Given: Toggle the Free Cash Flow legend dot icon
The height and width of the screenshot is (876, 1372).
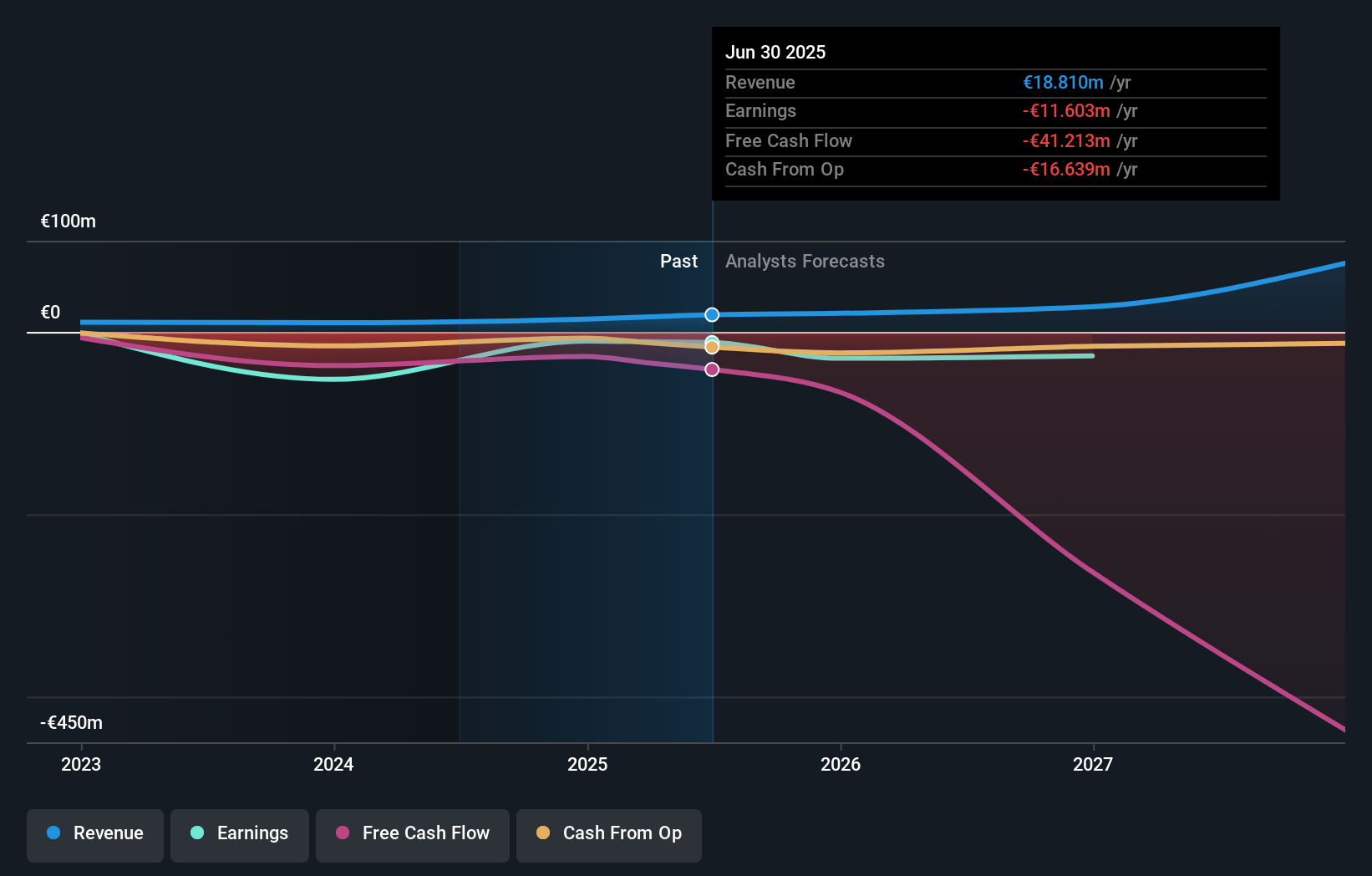Looking at the screenshot, I should click(x=341, y=833).
